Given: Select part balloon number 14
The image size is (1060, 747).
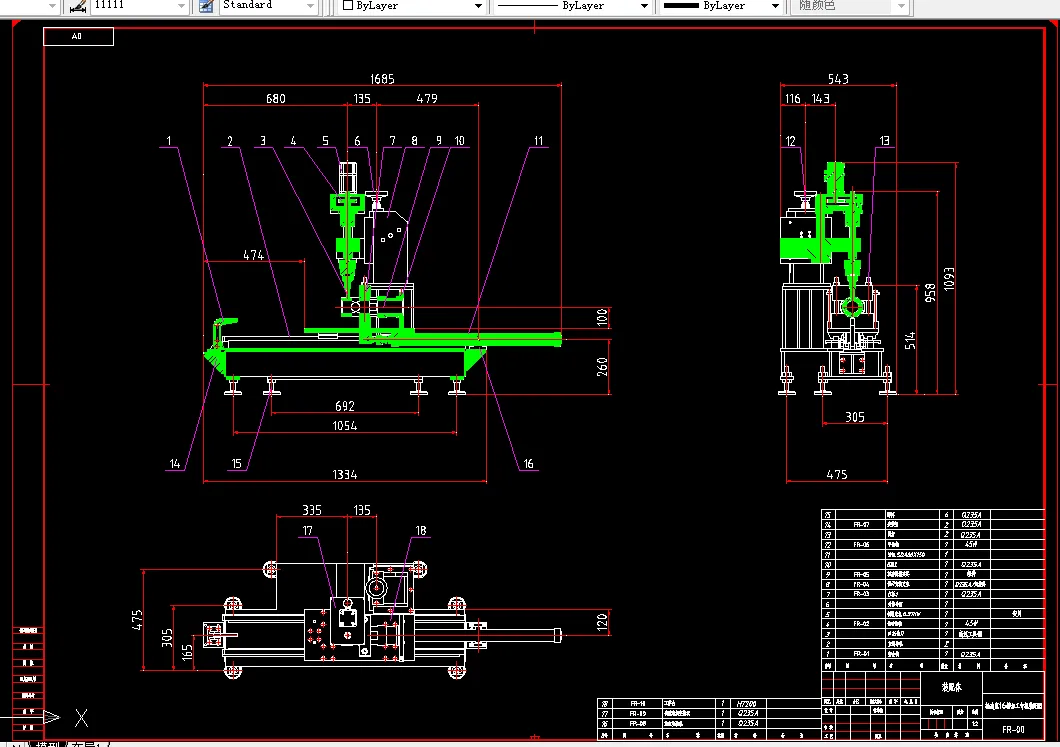Looking at the screenshot, I should pos(175,464).
